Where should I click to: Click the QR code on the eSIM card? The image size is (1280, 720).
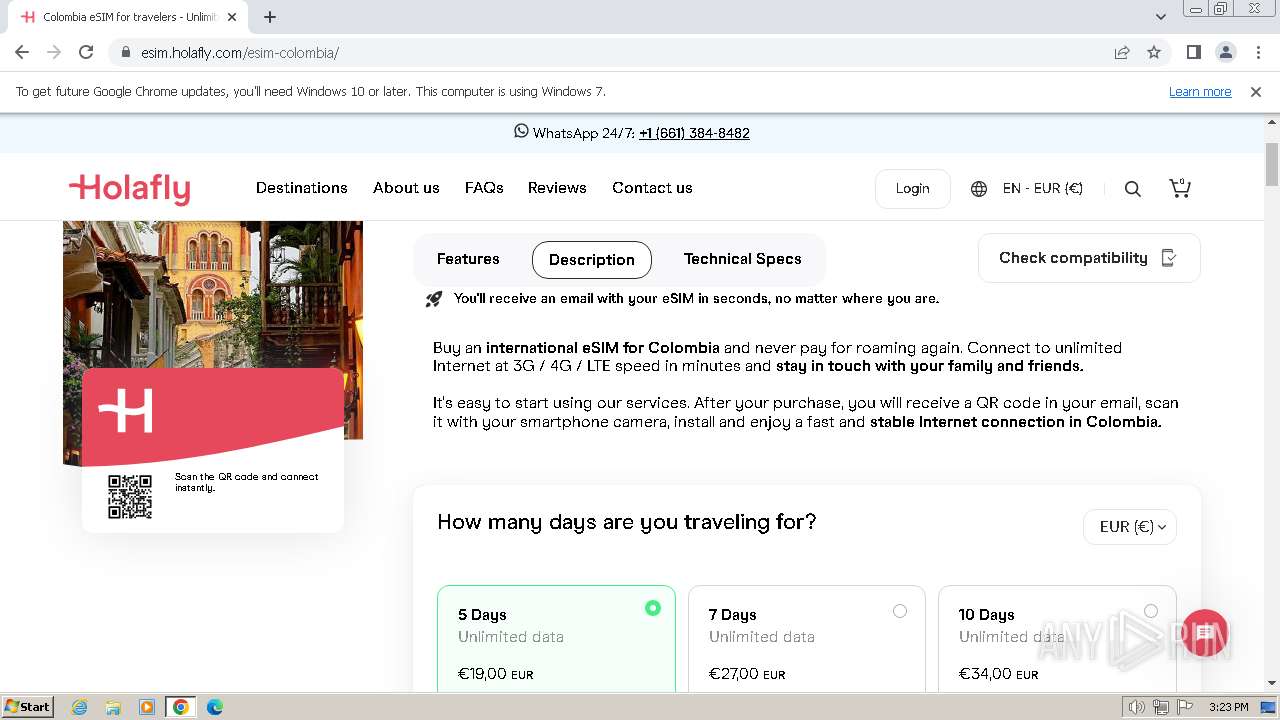click(x=130, y=497)
